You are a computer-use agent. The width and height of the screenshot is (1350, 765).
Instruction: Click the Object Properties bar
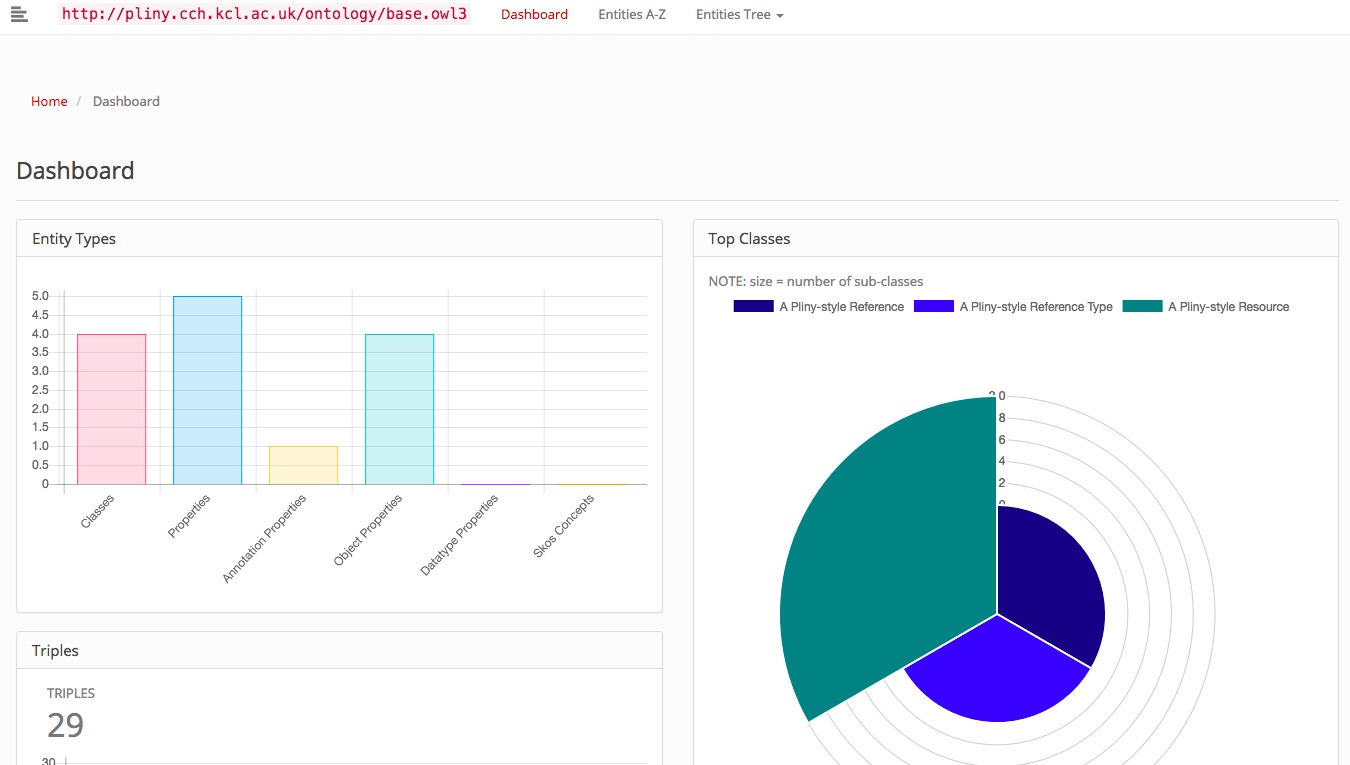(399, 409)
